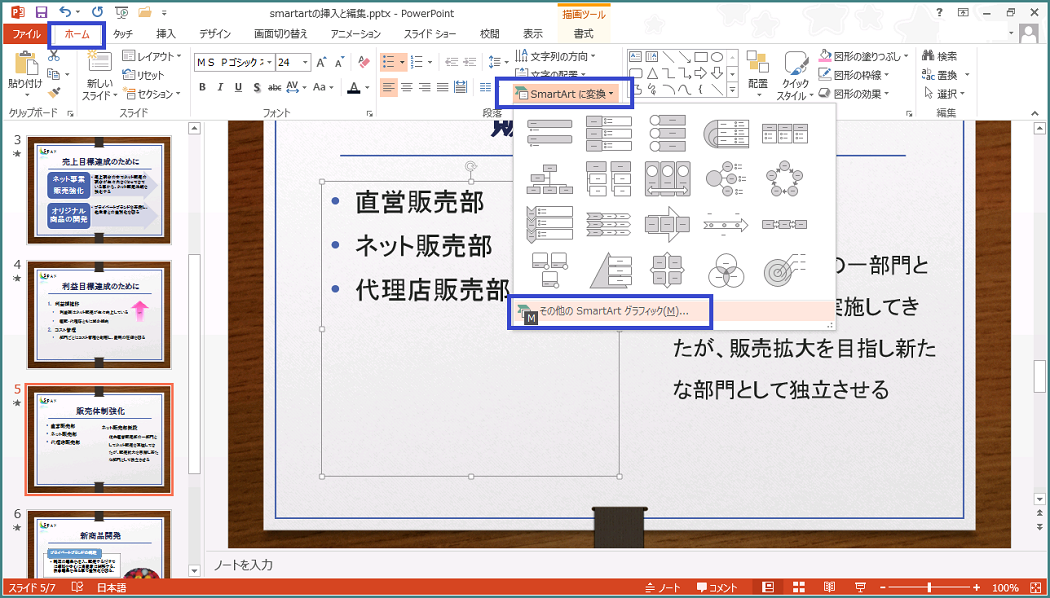Click the Cut scissors icon
The height and width of the screenshot is (598, 1050).
[54, 57]
